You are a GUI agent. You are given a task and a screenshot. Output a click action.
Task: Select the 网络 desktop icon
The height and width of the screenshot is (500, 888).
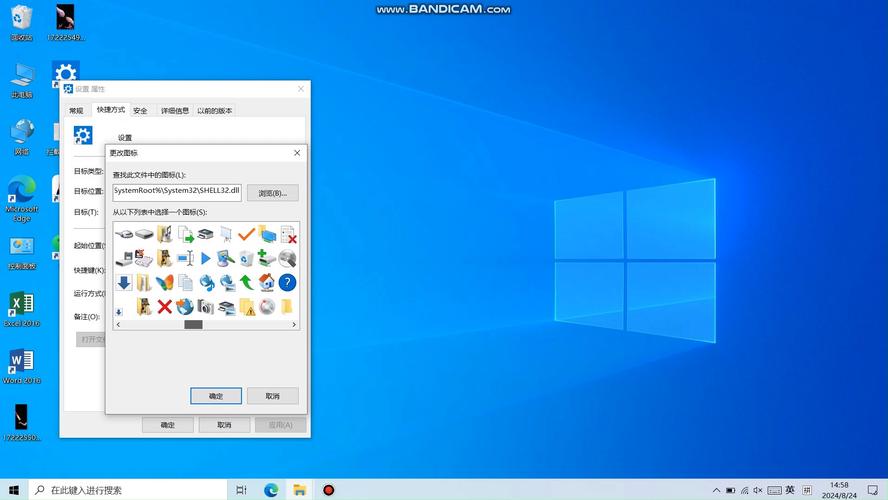coord(22,138)
